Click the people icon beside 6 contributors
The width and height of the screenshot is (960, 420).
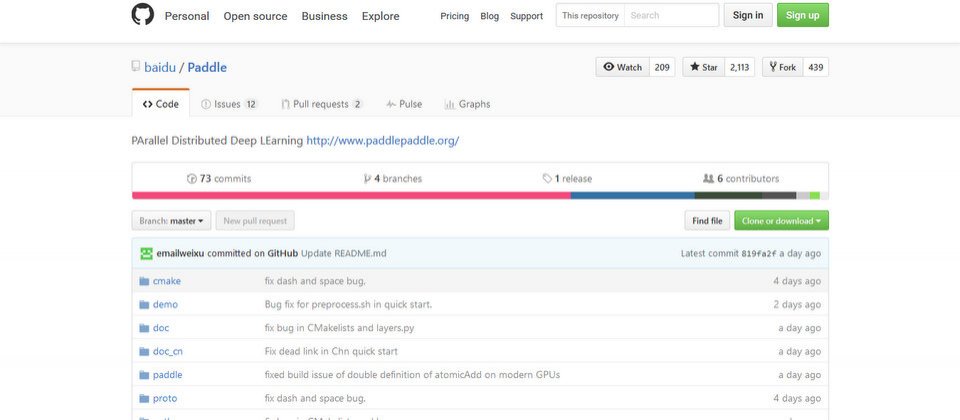coord(708,179)
